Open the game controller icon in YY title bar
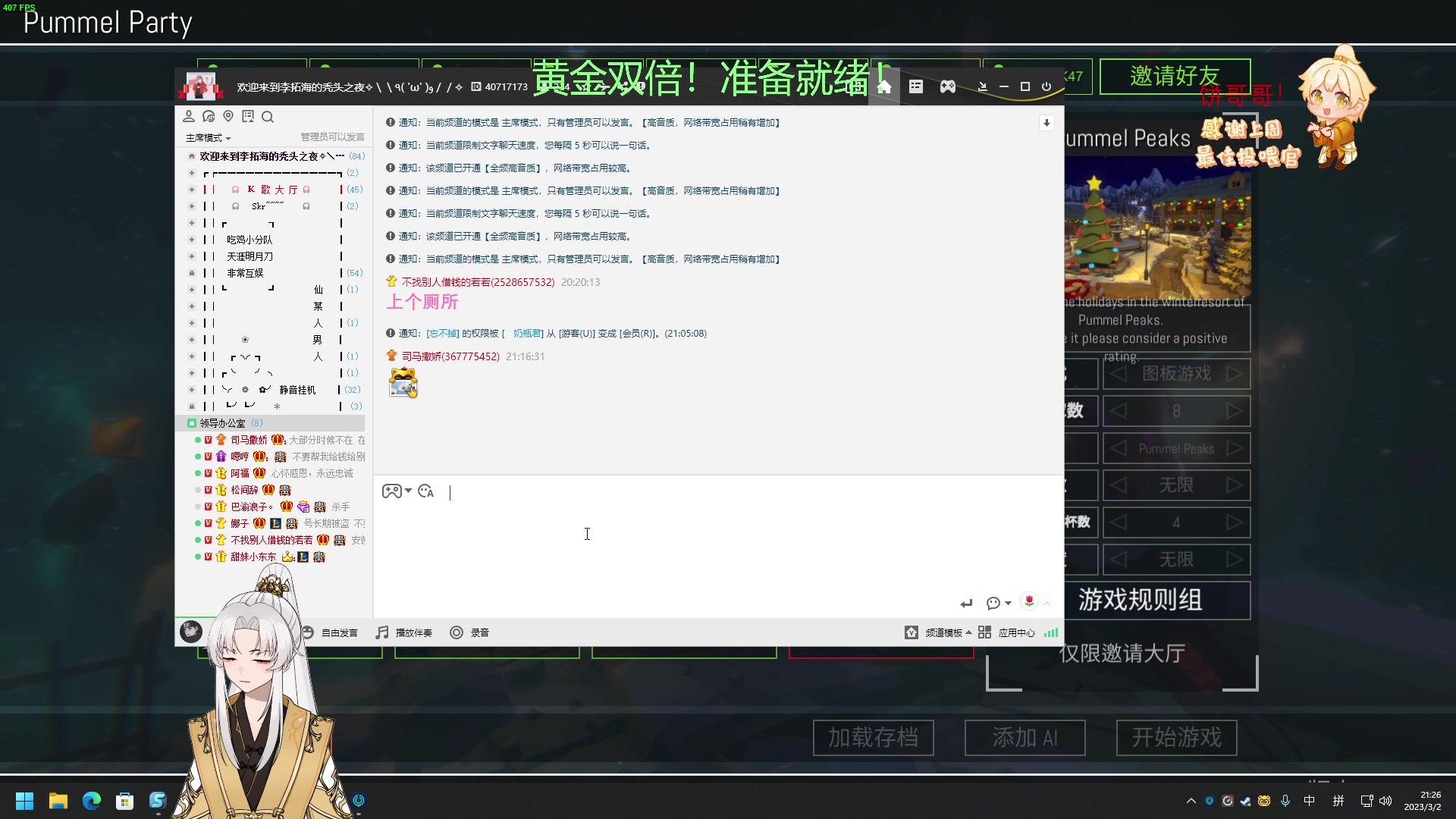 click(x=948, y=86)
